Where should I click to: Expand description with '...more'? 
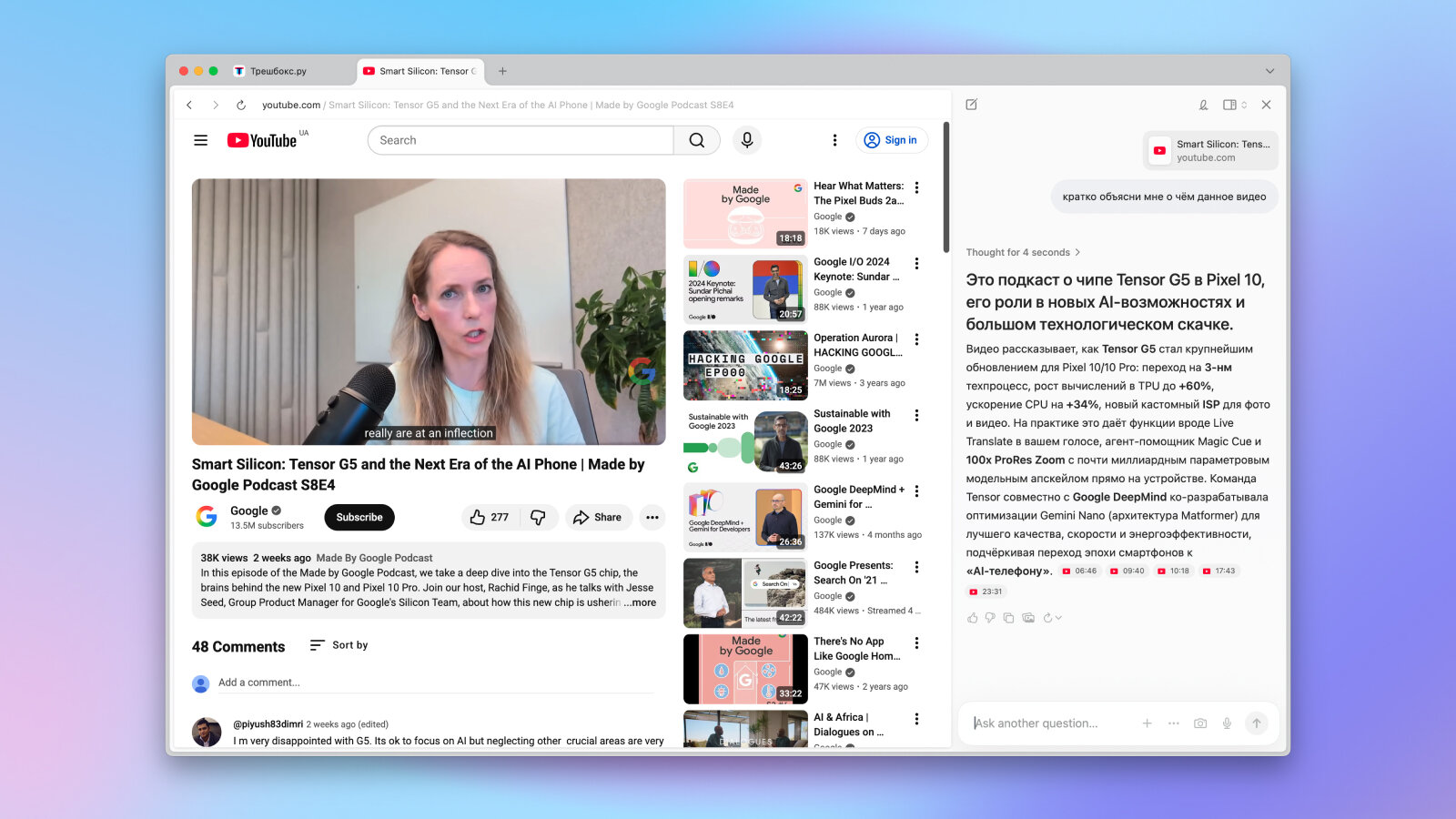641,602
